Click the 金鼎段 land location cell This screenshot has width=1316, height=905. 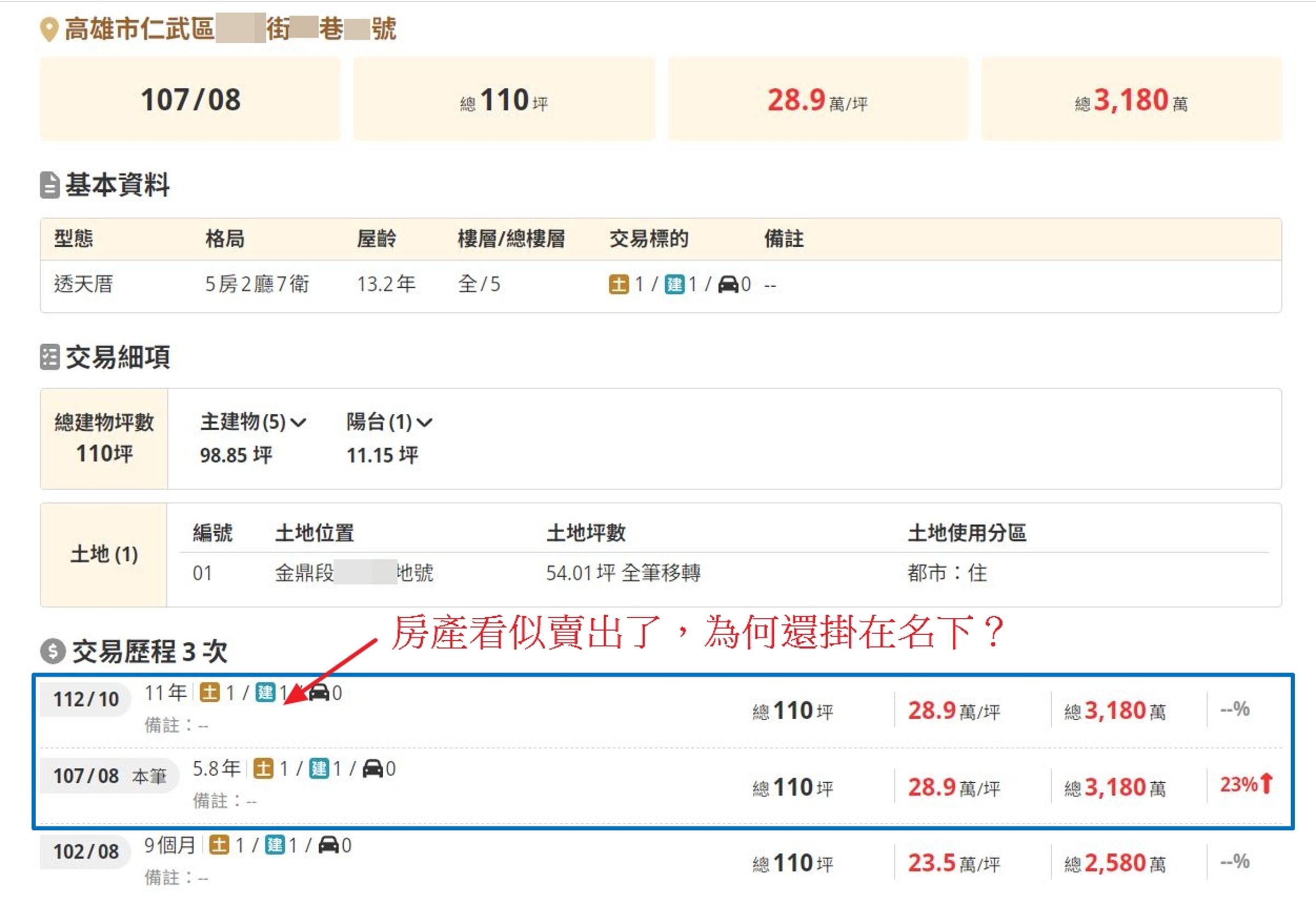pos(354,573)
